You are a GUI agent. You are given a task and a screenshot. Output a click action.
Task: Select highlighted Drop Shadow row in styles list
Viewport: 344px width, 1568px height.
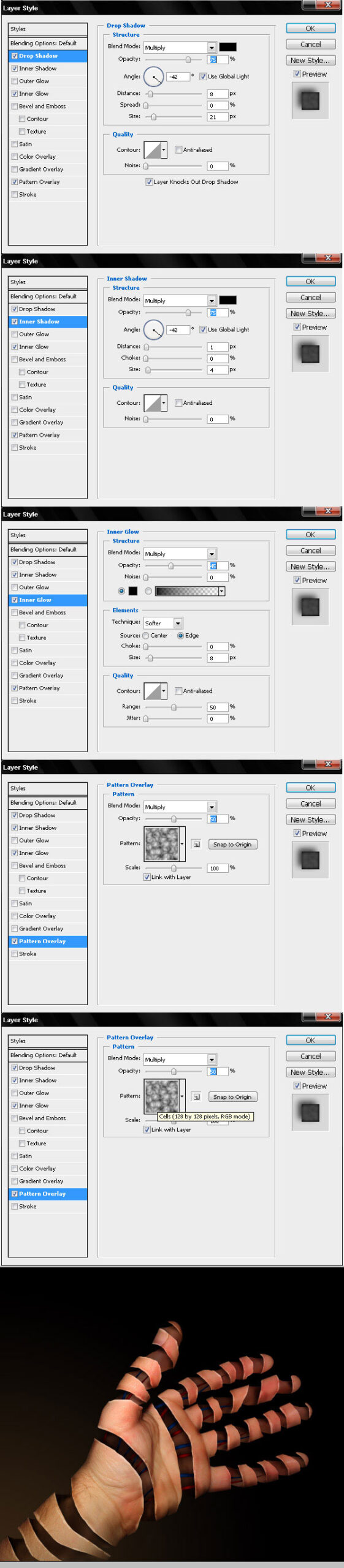coord(48,56)
